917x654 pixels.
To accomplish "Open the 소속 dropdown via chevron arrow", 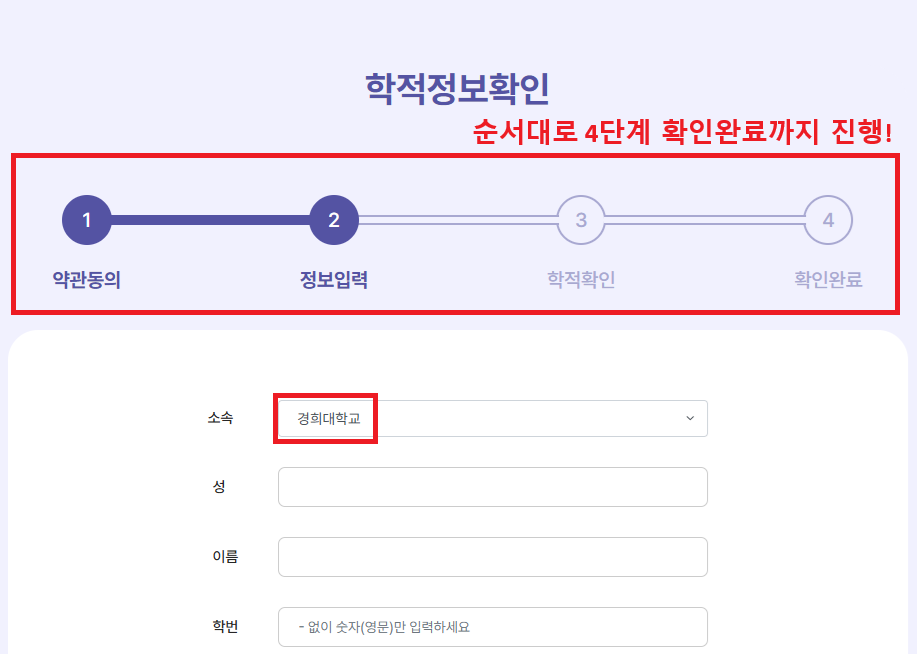I will (690, 418).
